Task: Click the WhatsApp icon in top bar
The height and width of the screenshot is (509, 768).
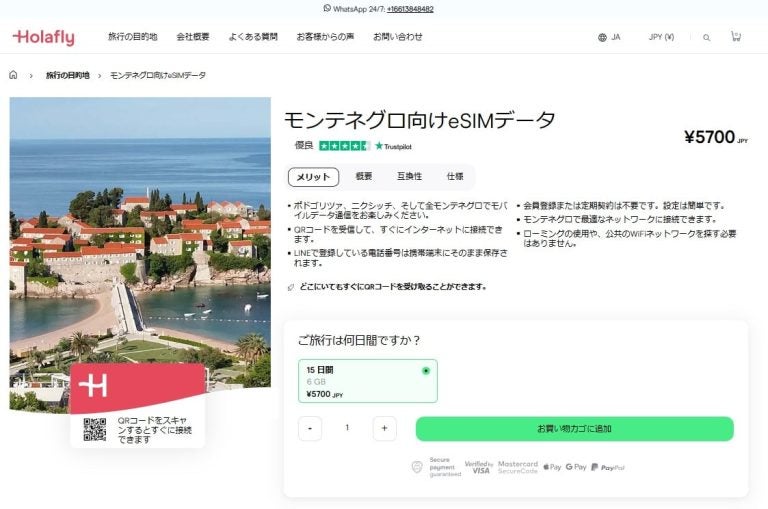Action: [327, 8]
